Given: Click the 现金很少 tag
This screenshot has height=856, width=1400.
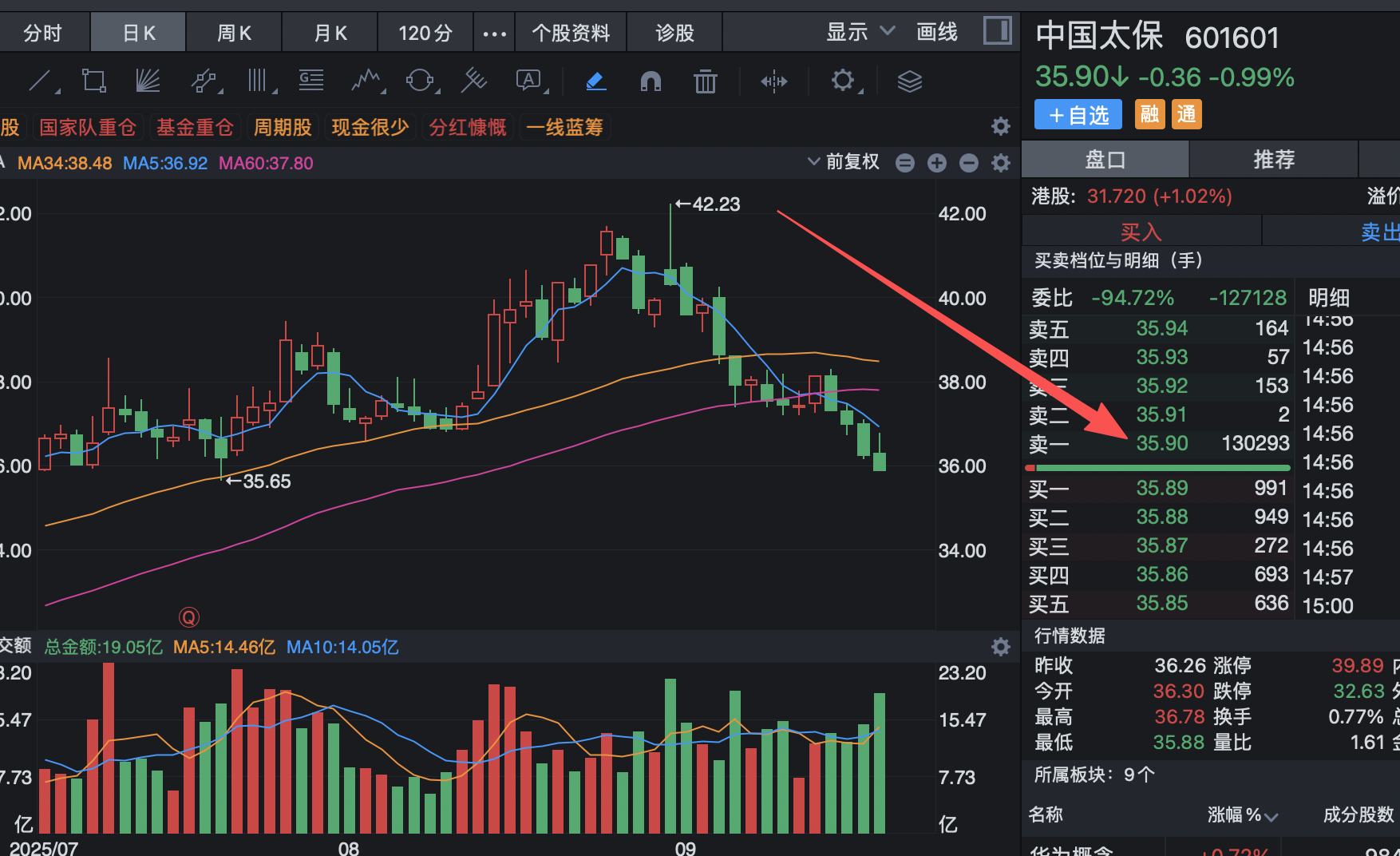Looking at the screenshot, I should click(370, 127).
